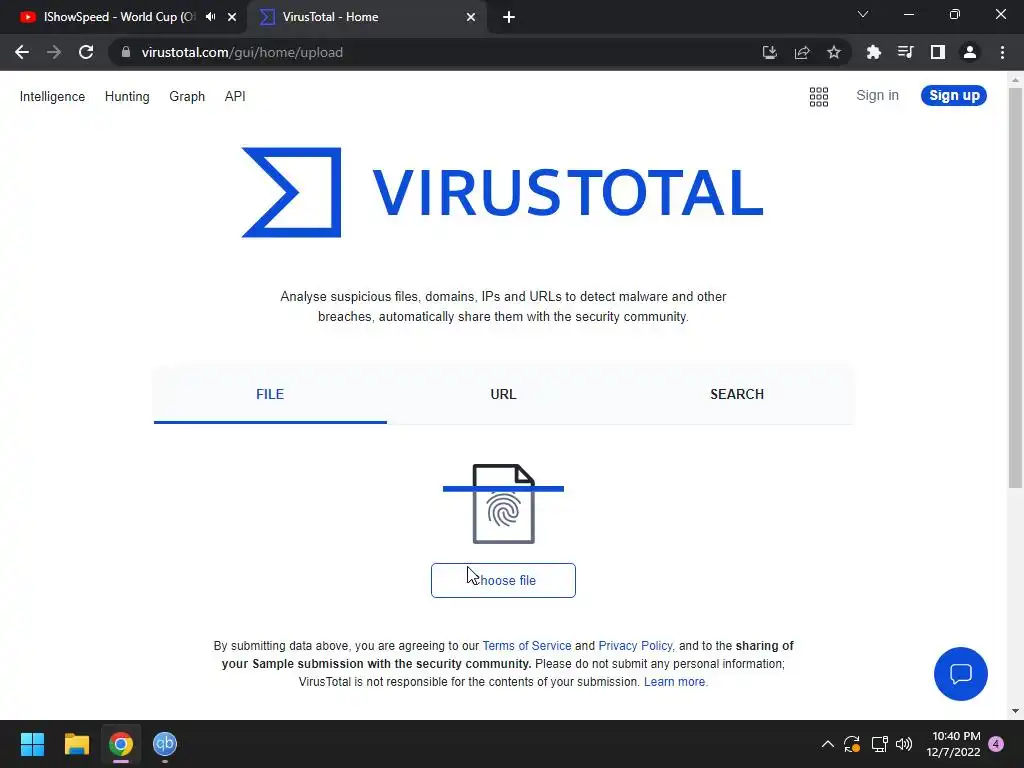Click the Sign in link

pos(877,95)
